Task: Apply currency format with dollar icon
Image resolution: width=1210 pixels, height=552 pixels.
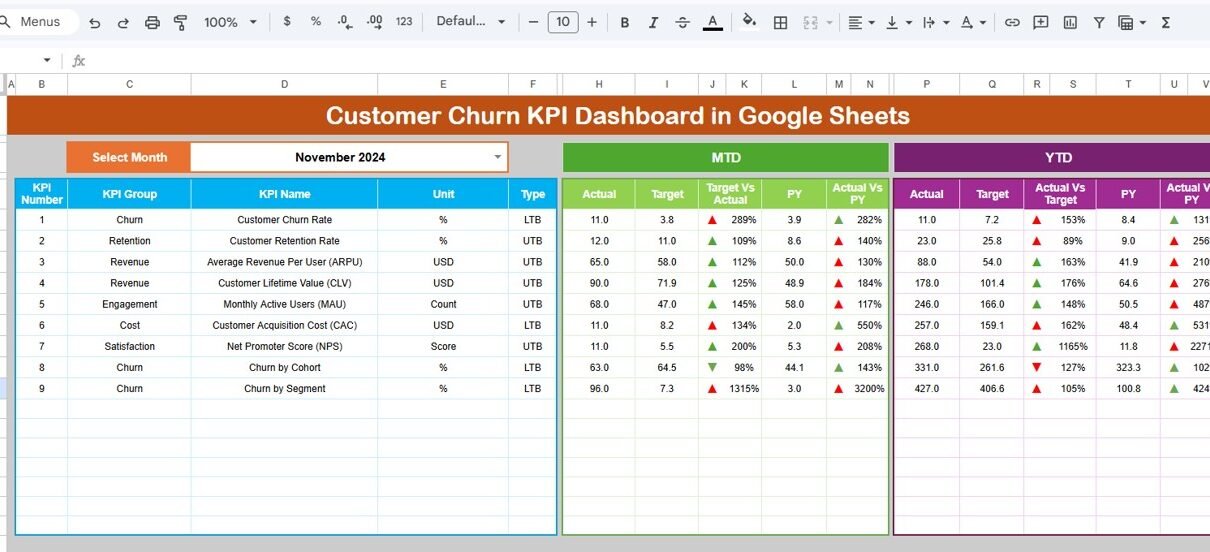Action: tap(287, 22)
